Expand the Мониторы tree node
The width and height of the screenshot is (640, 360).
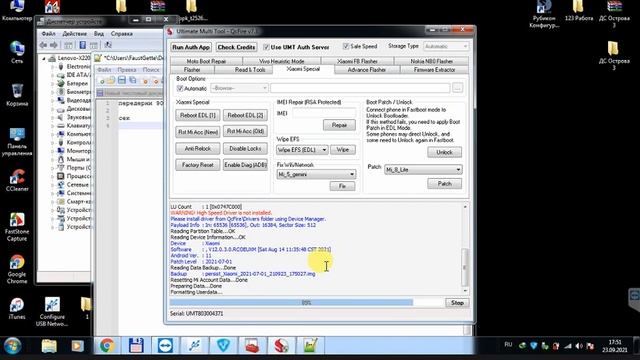53,151
